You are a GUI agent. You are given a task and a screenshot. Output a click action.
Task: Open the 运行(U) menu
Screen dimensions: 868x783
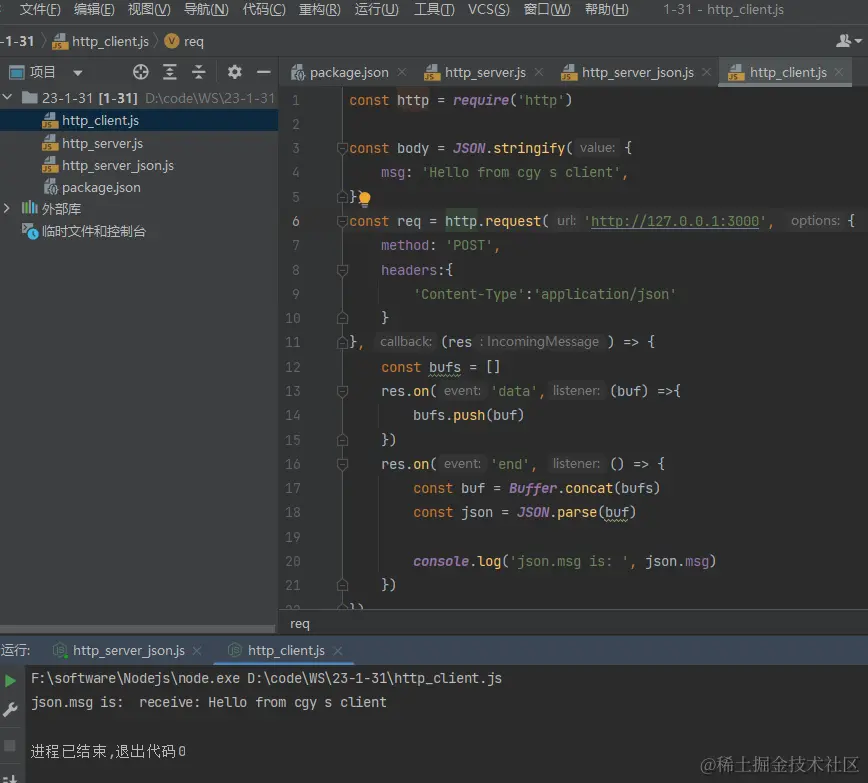click(376, 10)
